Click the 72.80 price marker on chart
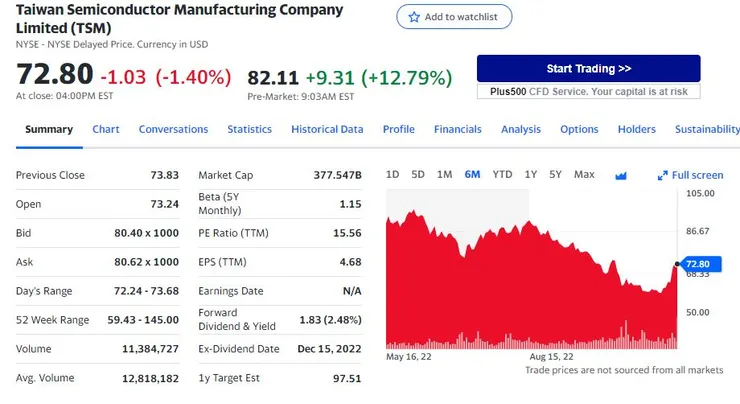The width and height of the screenshot is (740, 404). (x=697, y=264)
